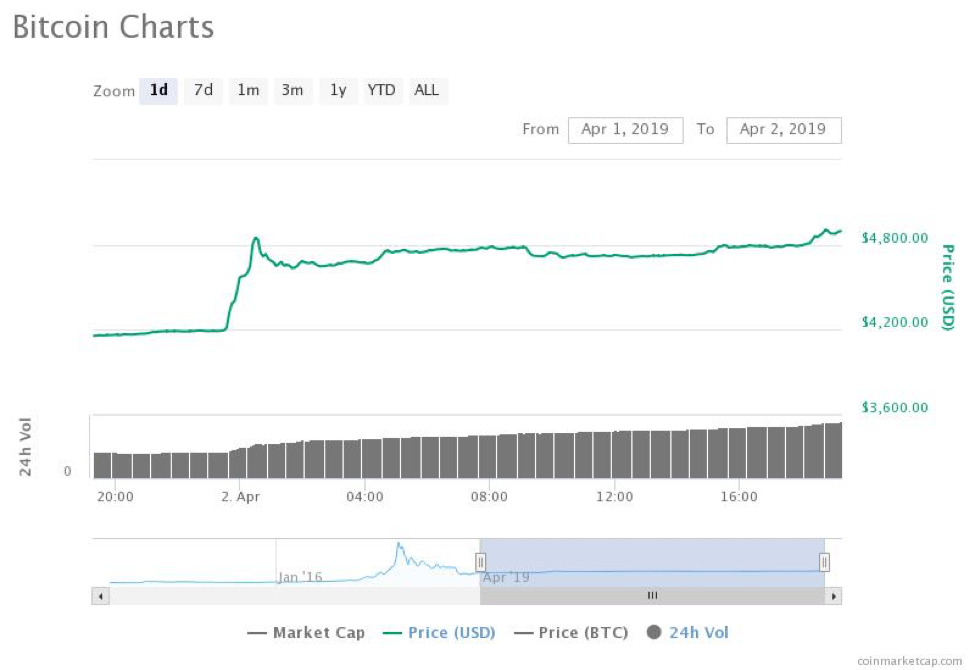Screen dimensions: 974x670
Task: Switch chart zoom to 3m
Action: [292, 91]
